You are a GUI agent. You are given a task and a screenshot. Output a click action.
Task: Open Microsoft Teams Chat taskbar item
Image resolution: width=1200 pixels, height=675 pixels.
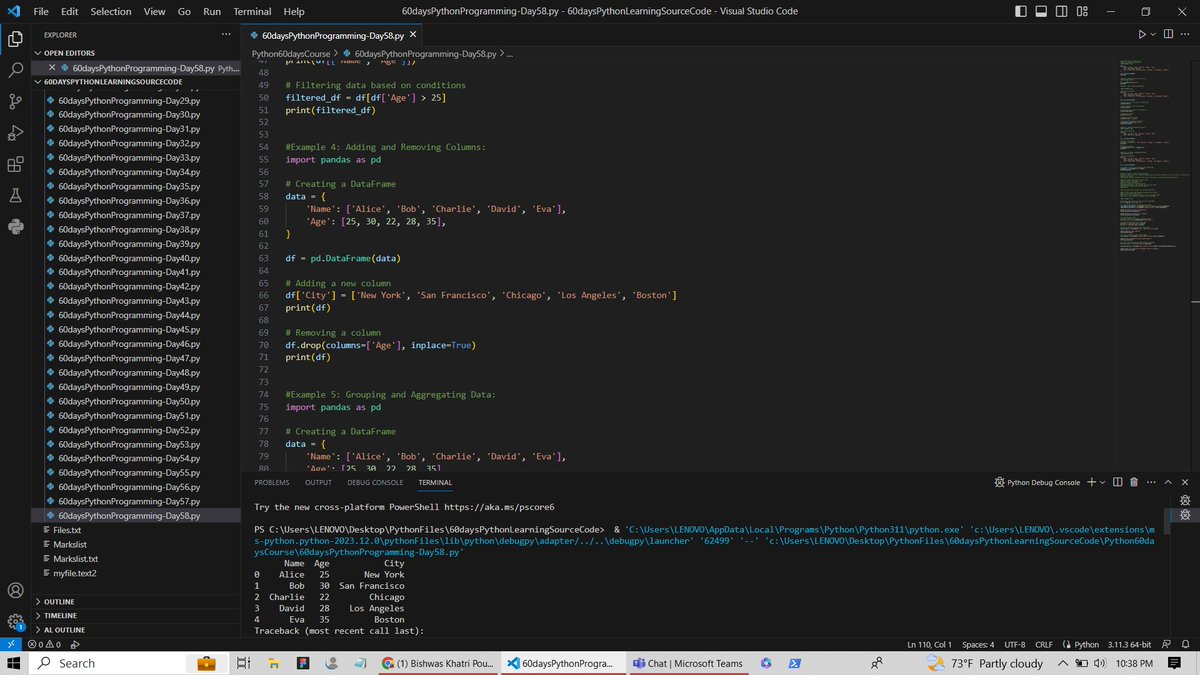[688, 663]
